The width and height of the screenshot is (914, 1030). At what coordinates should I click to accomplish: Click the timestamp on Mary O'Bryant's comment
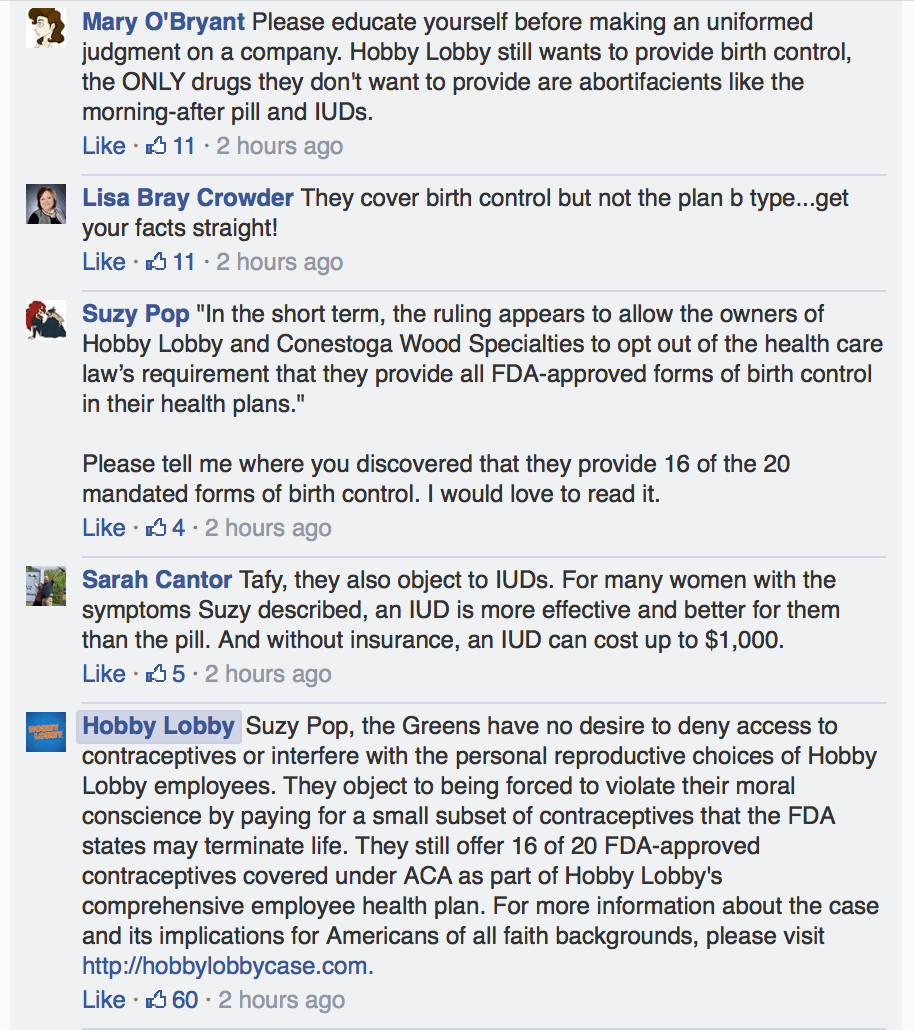pyautogui.click(x=279, y=145)
